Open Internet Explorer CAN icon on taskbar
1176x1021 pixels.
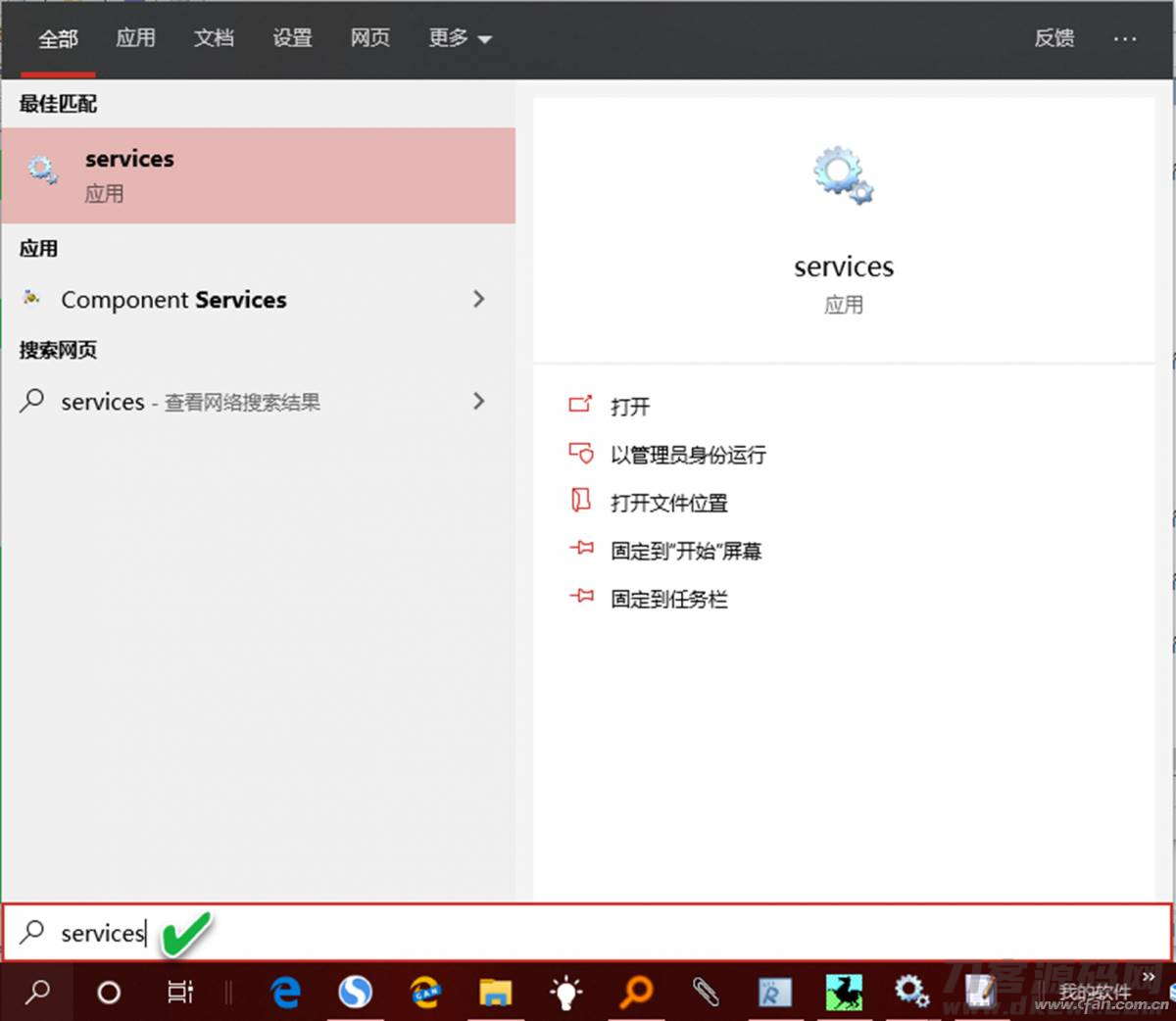coord(425,992)
